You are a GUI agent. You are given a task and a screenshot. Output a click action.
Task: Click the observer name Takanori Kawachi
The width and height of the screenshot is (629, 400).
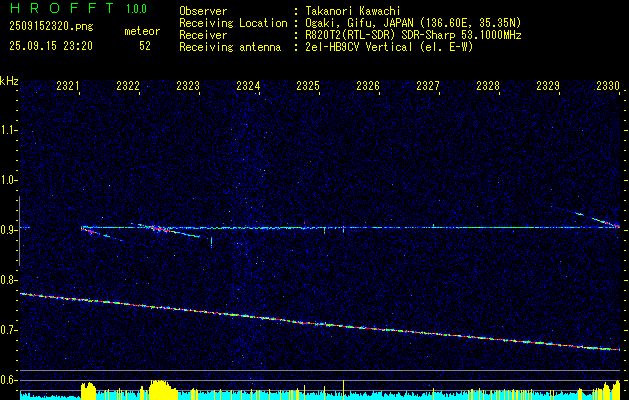point(353,11)
